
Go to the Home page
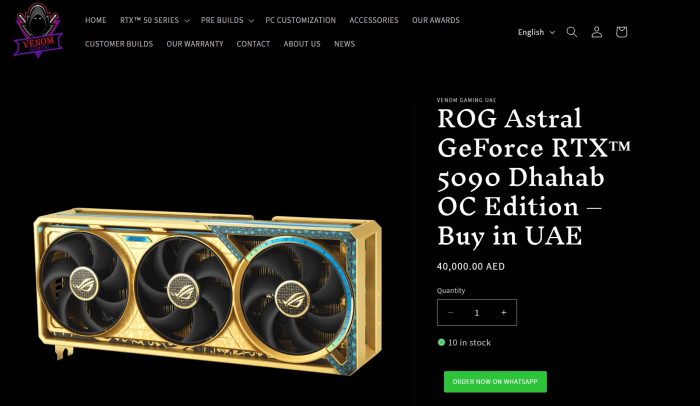96,21
